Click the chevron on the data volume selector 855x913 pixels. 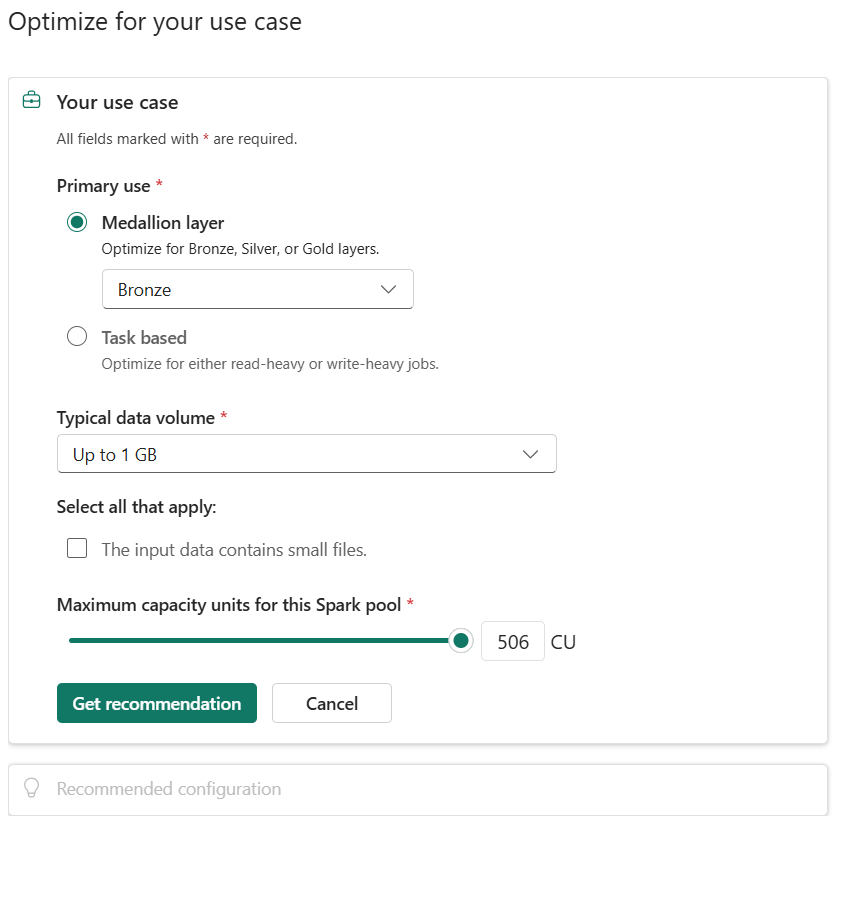tap(531, 454)
